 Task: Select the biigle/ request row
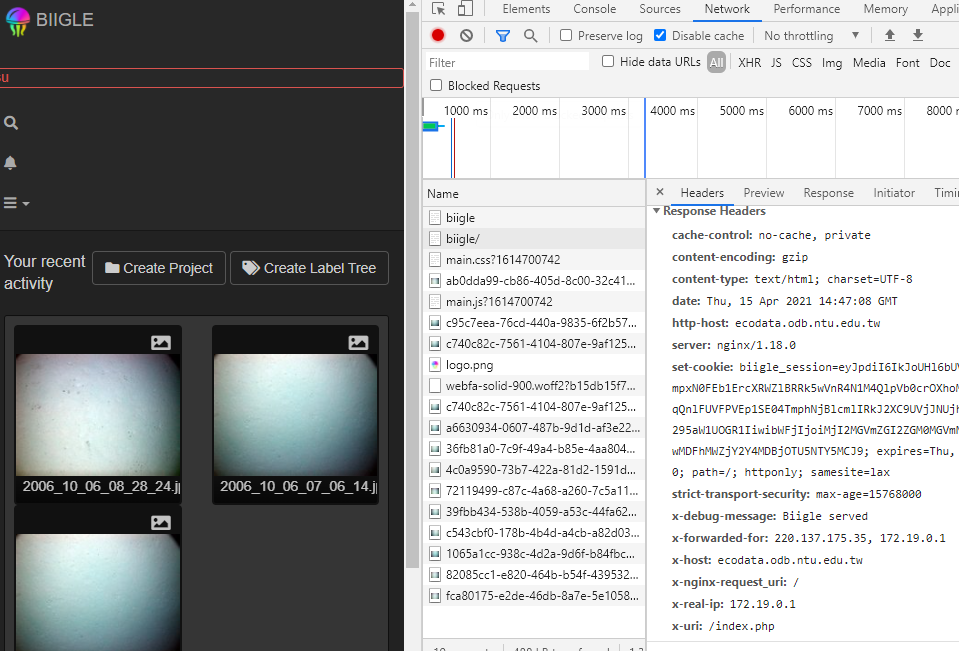tap(534, 239)
